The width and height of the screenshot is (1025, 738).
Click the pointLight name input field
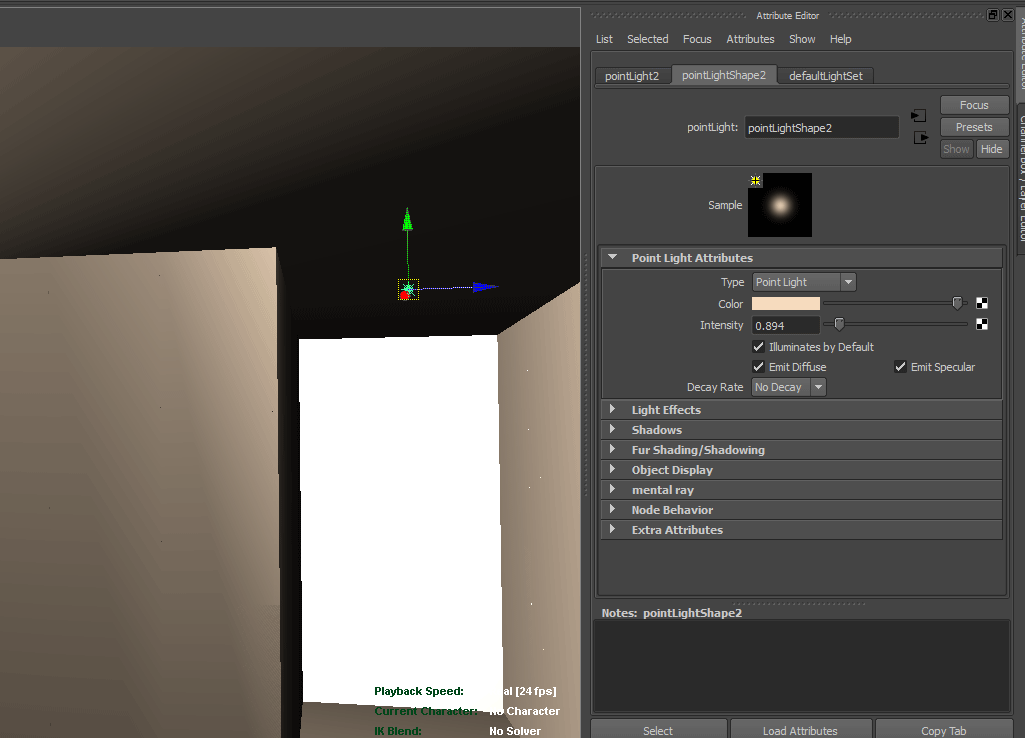pyautogui.click(x=821, y=127)
